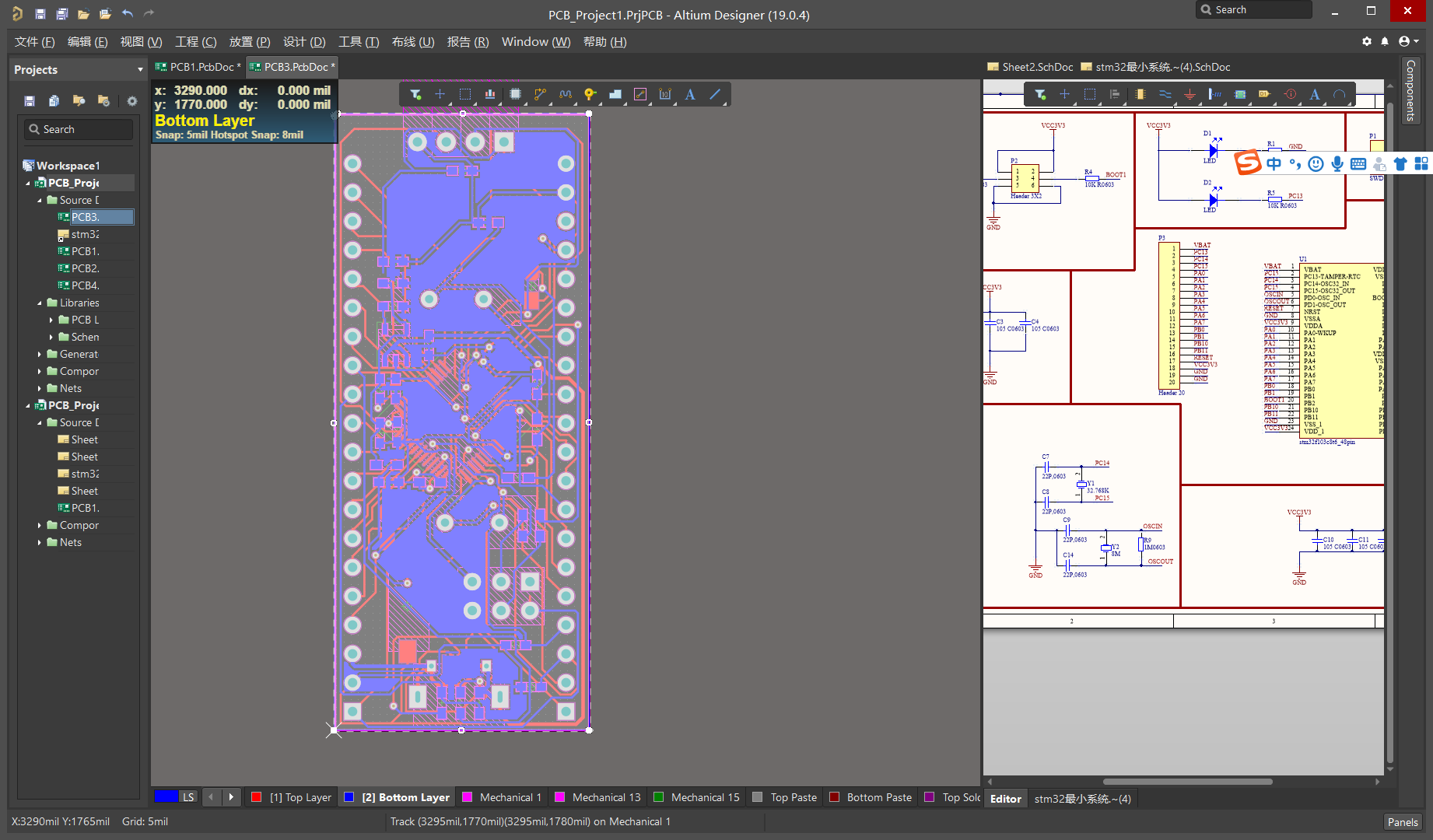The image size is (1433, 840).
Task: Select the [1] Top Layer tab
Action: [x=292, y=797]
